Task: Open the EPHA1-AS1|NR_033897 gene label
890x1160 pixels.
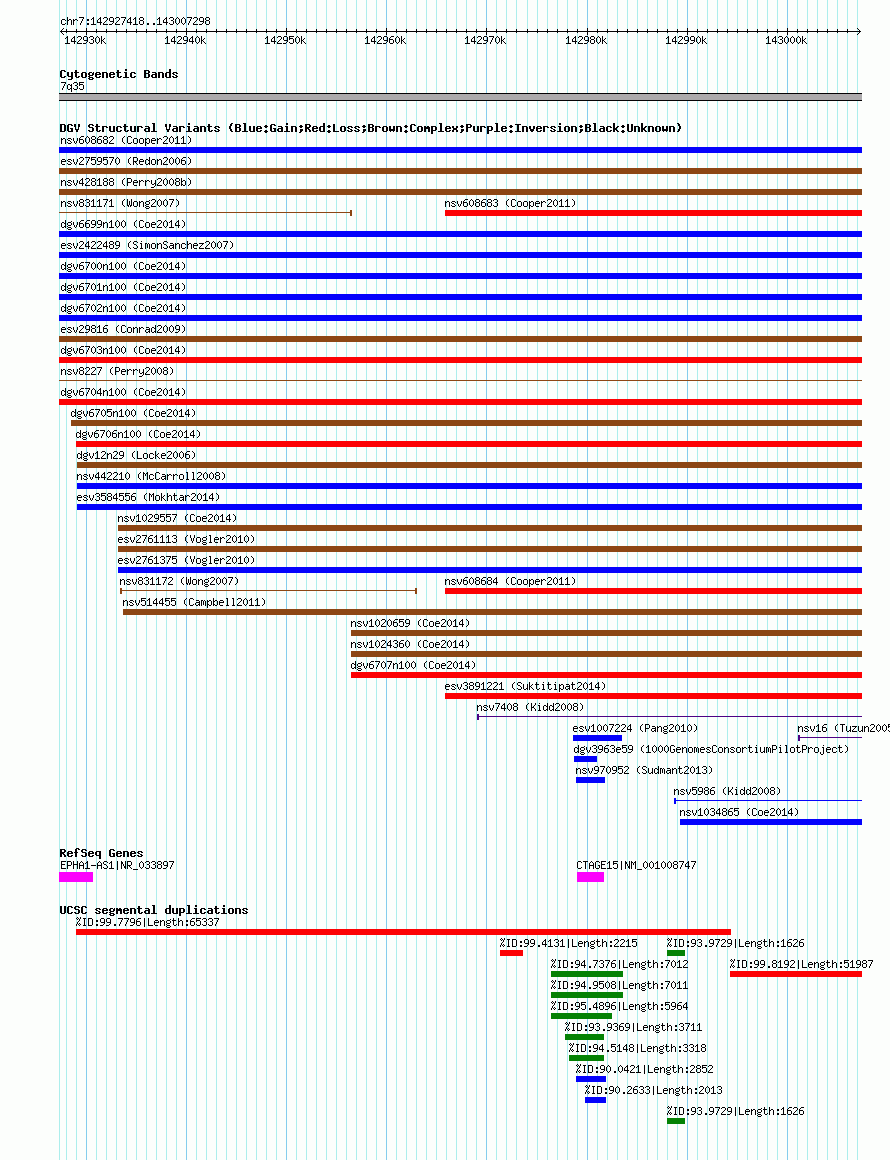Action: [x=117, y=865]
